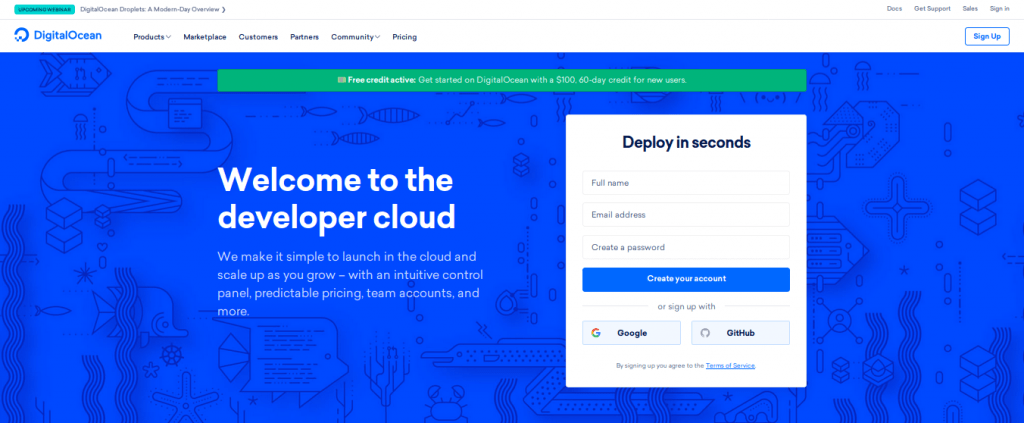Sign up with Google button

pyautogui.click(x=631, y=333)
